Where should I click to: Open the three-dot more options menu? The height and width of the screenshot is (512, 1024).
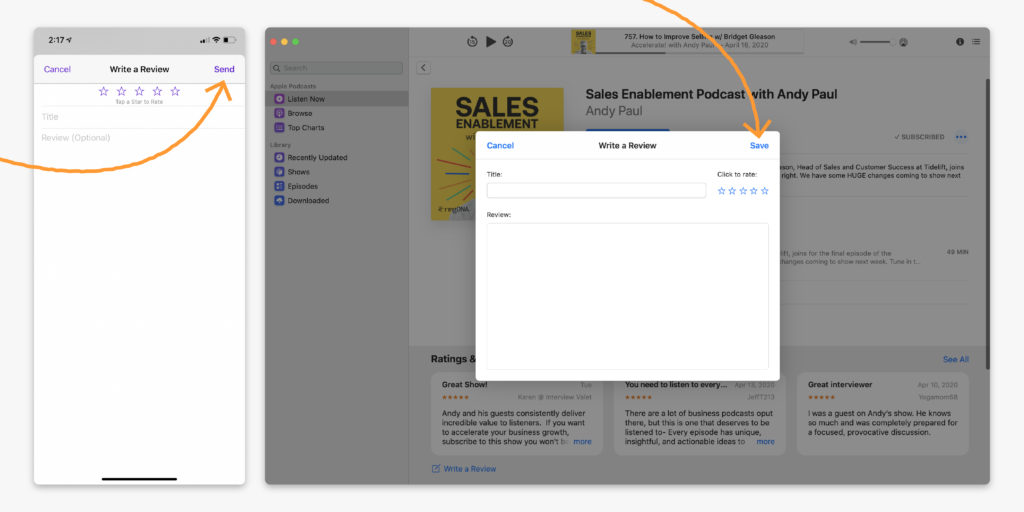pos(961,137)
